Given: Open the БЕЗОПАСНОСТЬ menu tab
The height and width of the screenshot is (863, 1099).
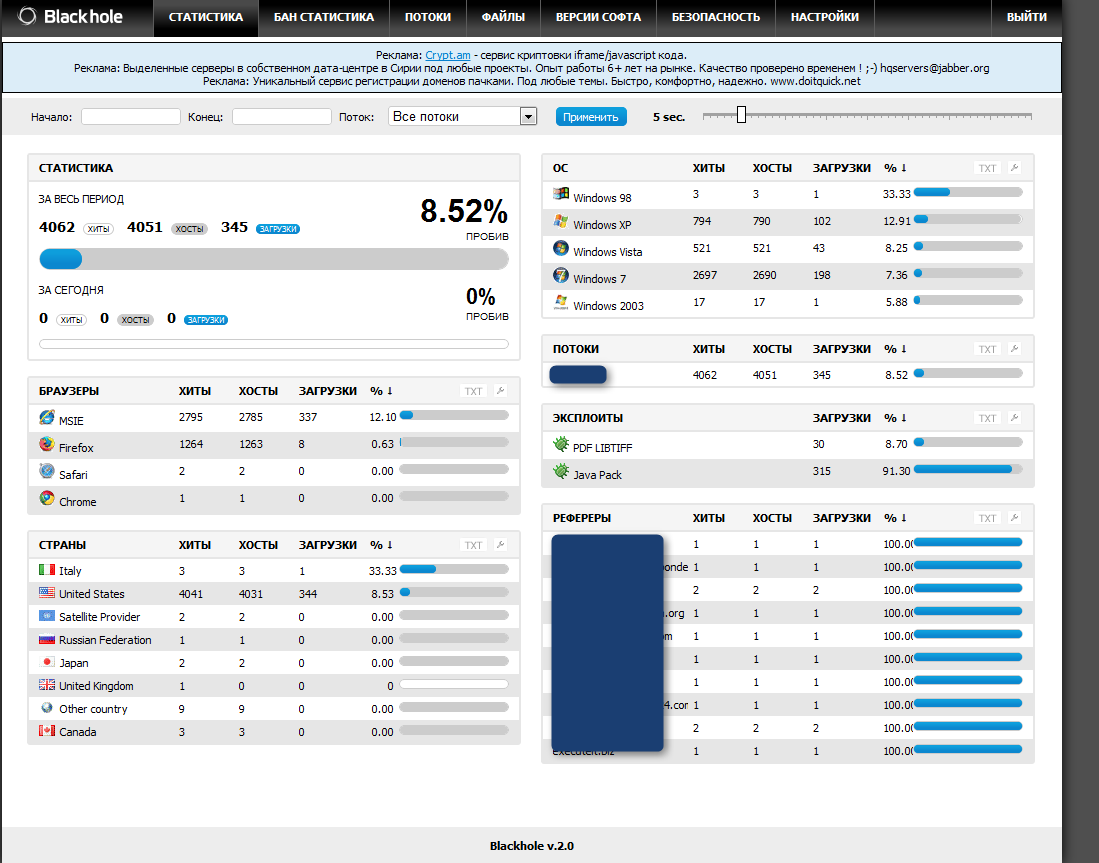Looking at the screenshot, I should [x=716, y=17].
